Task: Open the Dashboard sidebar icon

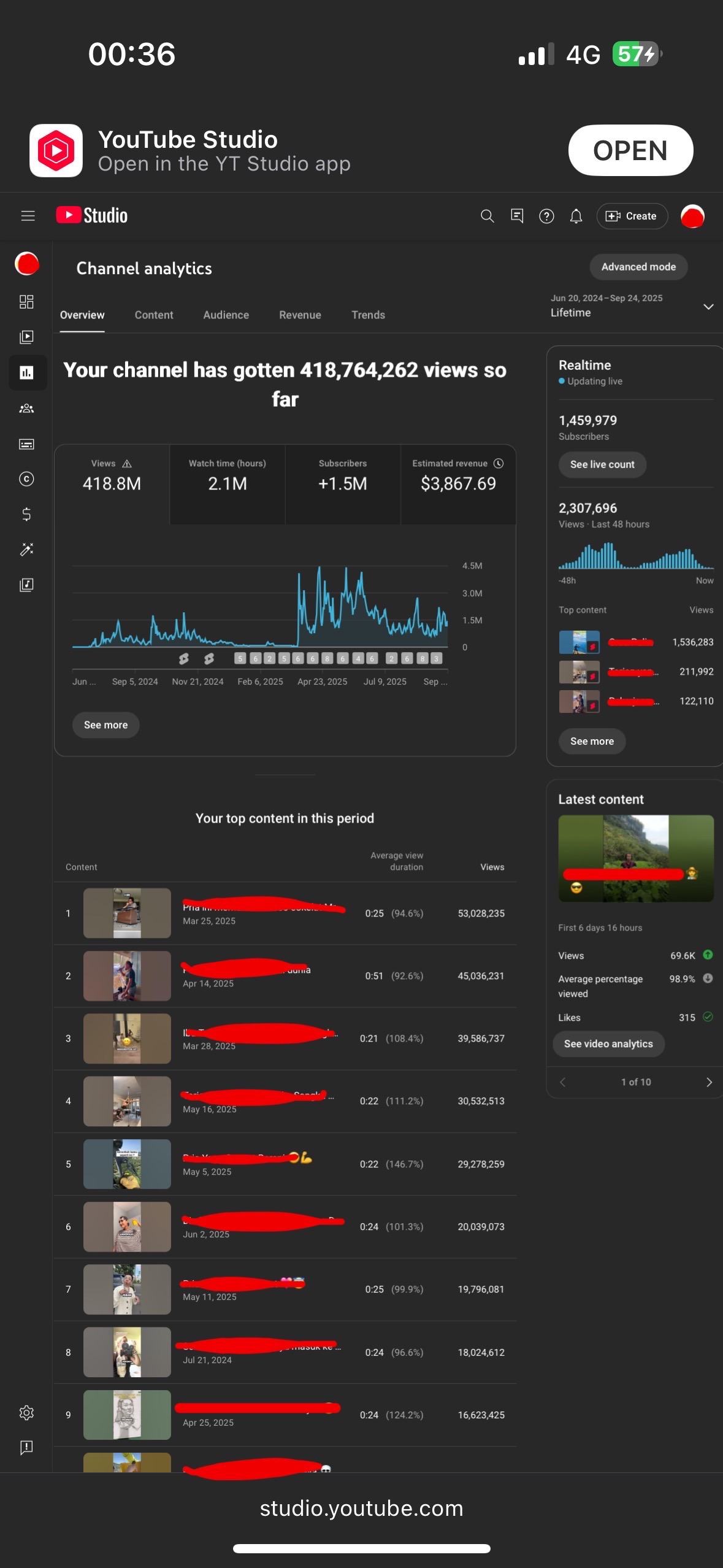Action: (x=26, y=302)
